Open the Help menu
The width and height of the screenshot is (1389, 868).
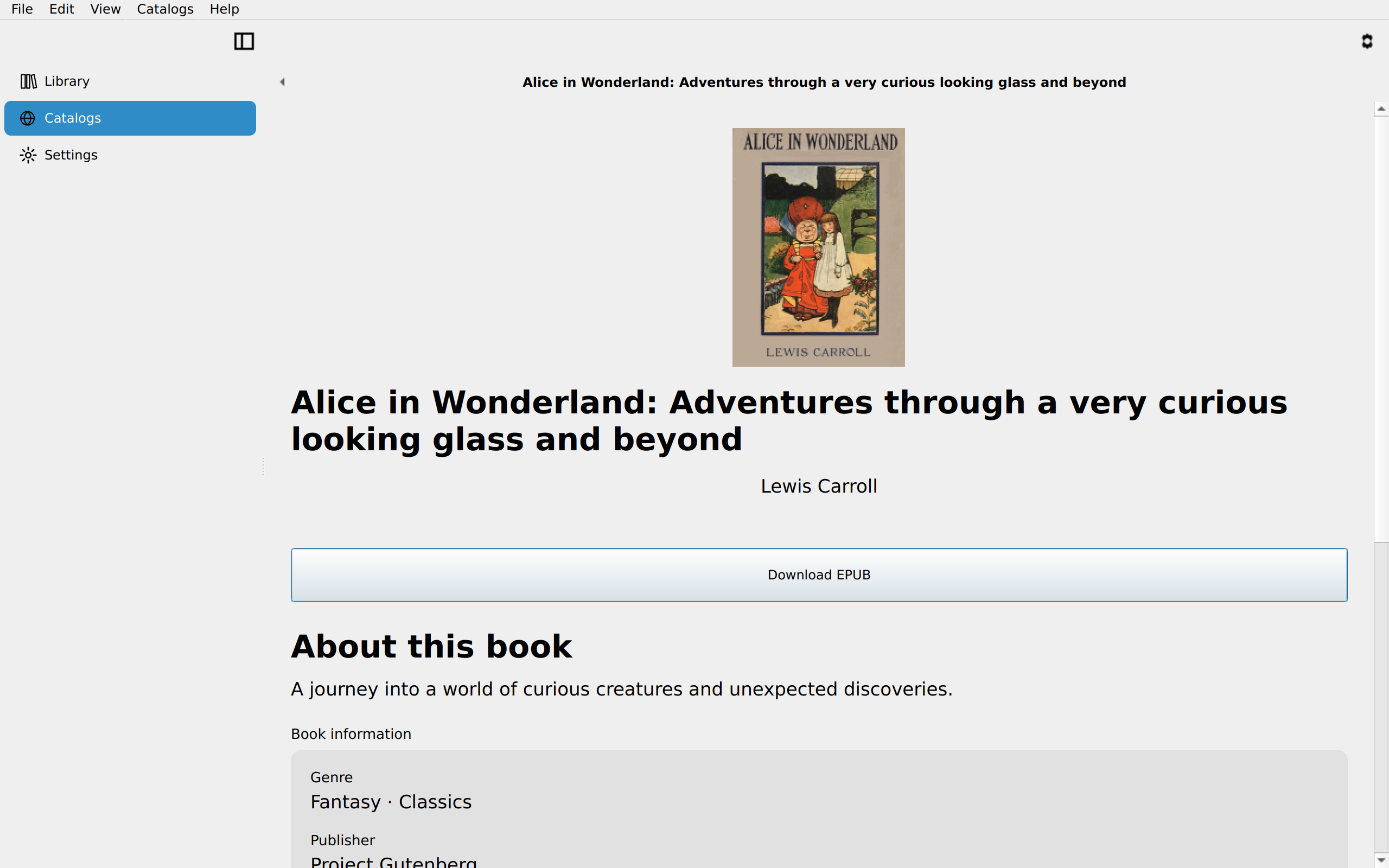[224, 9]
